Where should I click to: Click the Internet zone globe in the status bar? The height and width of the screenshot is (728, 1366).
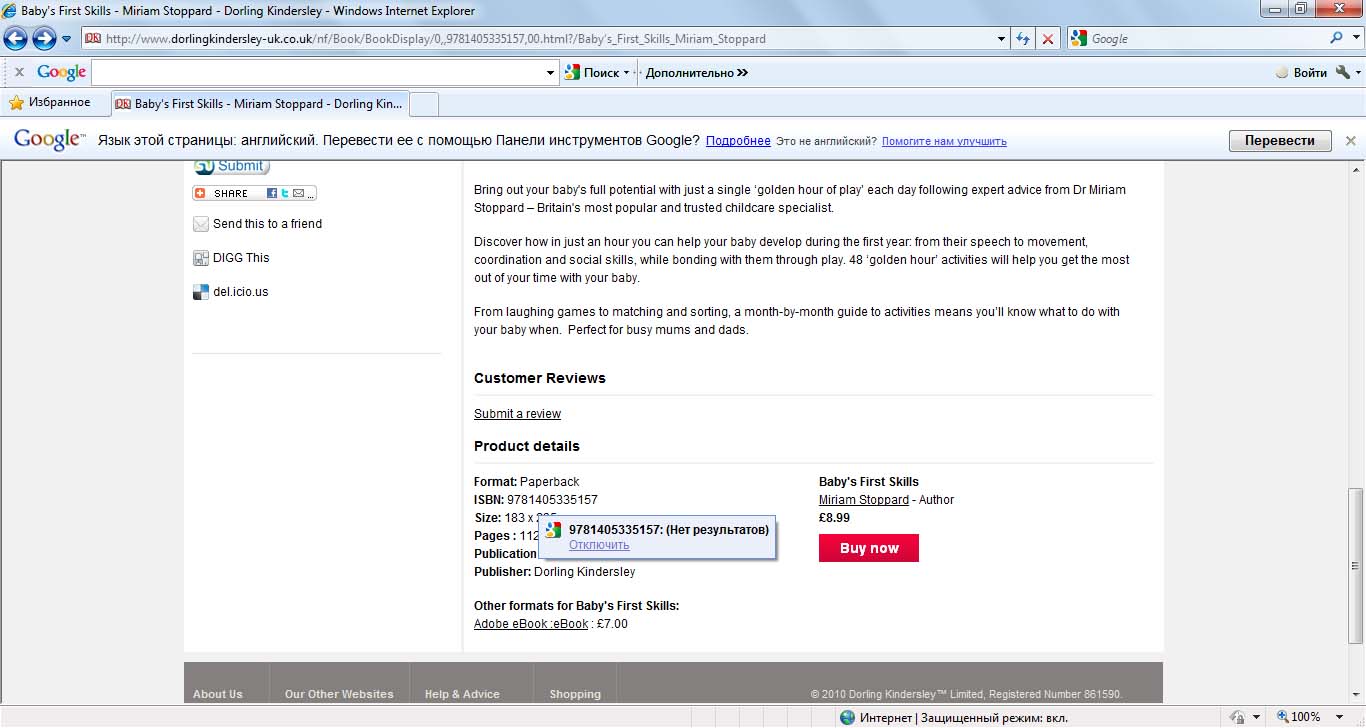(x=848, y=717)
